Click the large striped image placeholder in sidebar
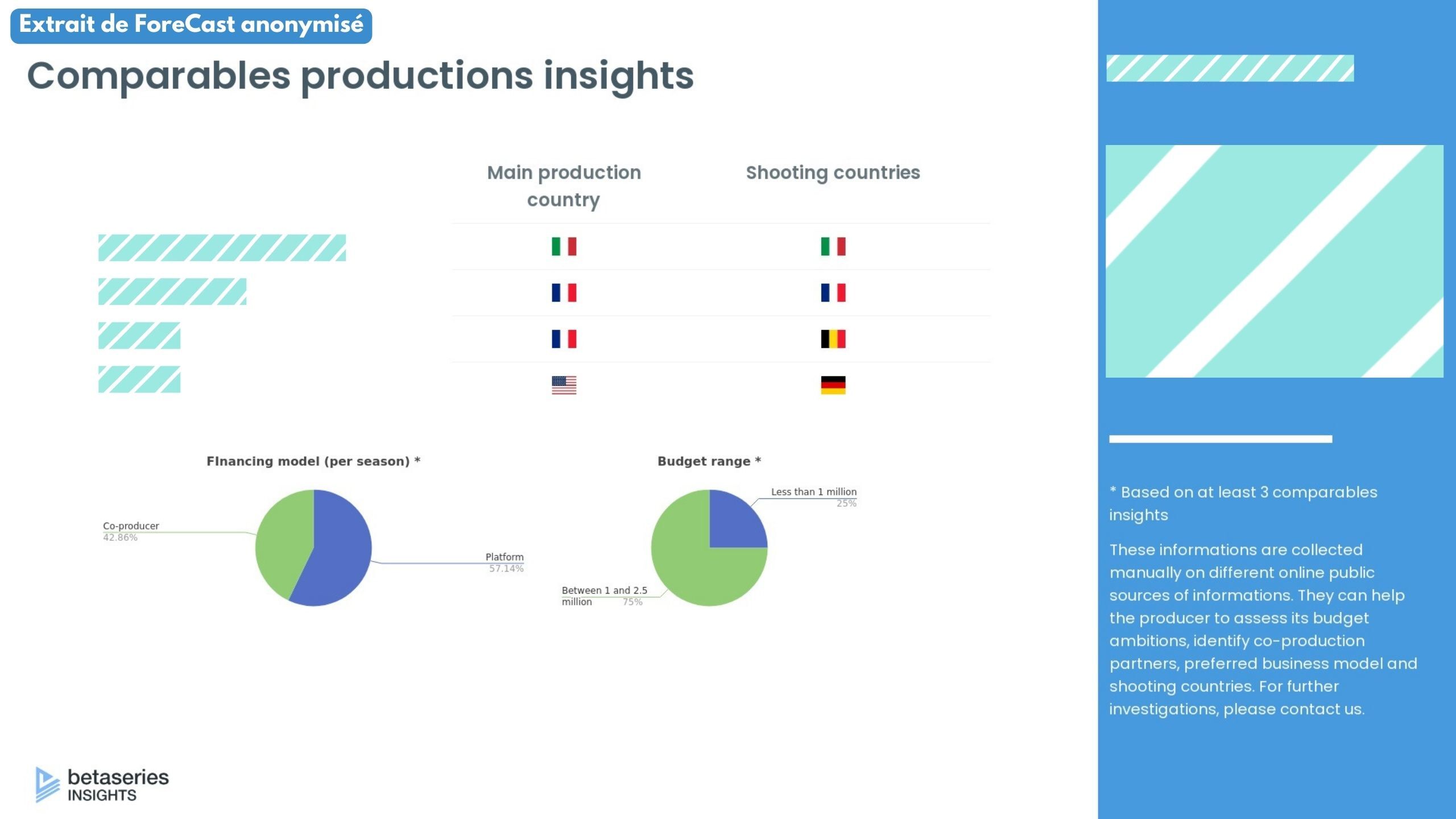The height and width of the screenshot is (819, 1456). click(x=1274, y=261)
